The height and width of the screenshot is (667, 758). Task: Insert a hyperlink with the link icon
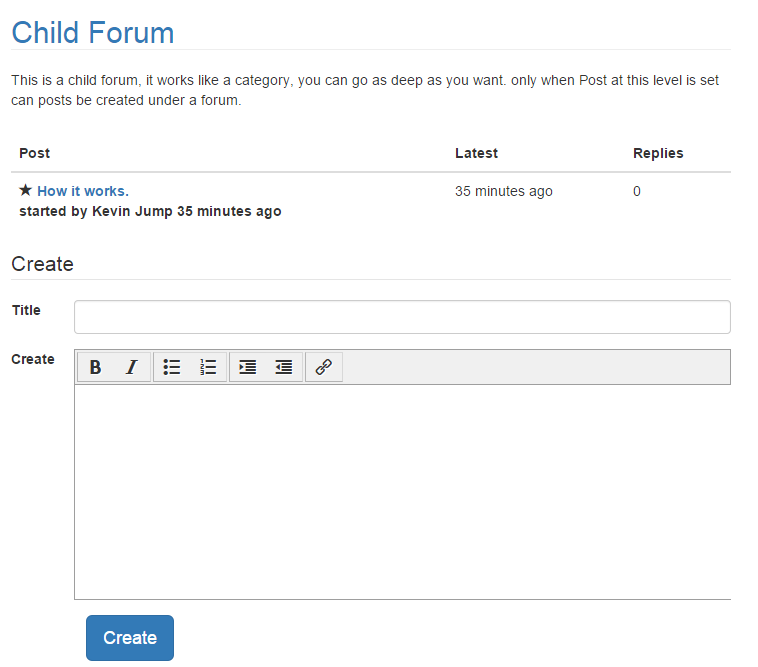pos(324,367)
